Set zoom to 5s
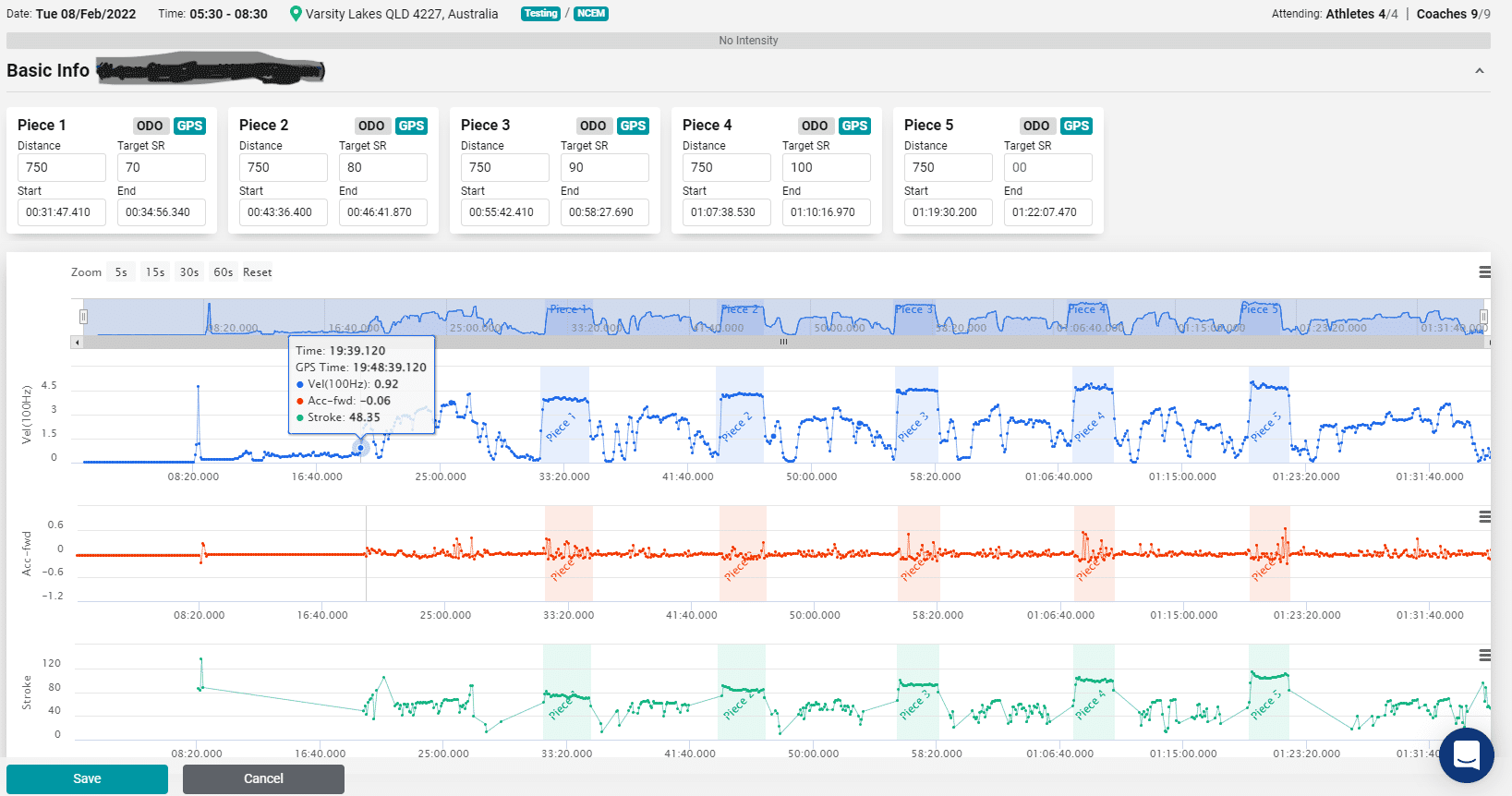The width and height of the screenshot is (1512, 796). point(121,272)
